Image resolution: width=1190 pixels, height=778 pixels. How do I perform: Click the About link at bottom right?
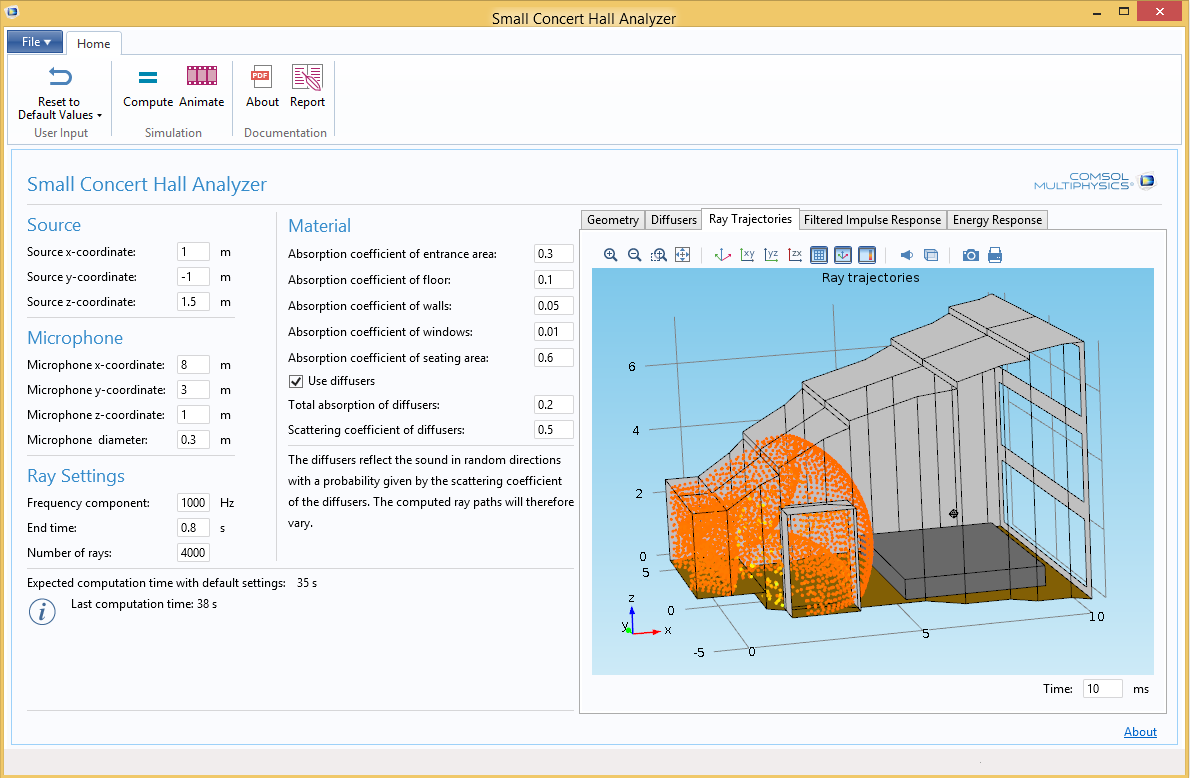click(1140, 732)
